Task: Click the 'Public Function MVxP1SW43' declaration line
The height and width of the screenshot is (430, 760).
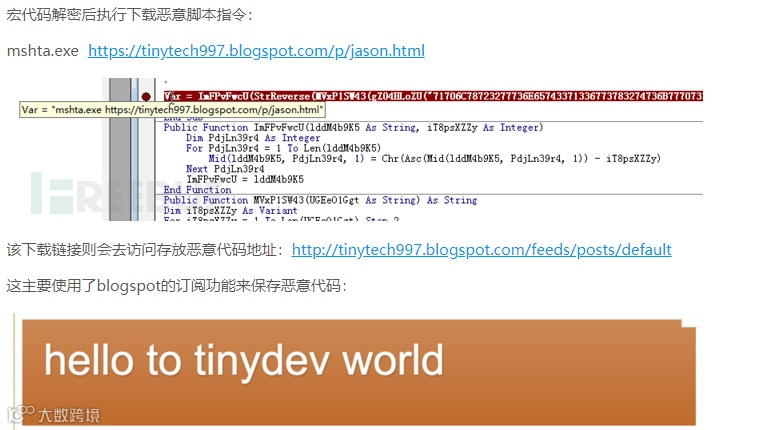Action: tap(320, 200)
